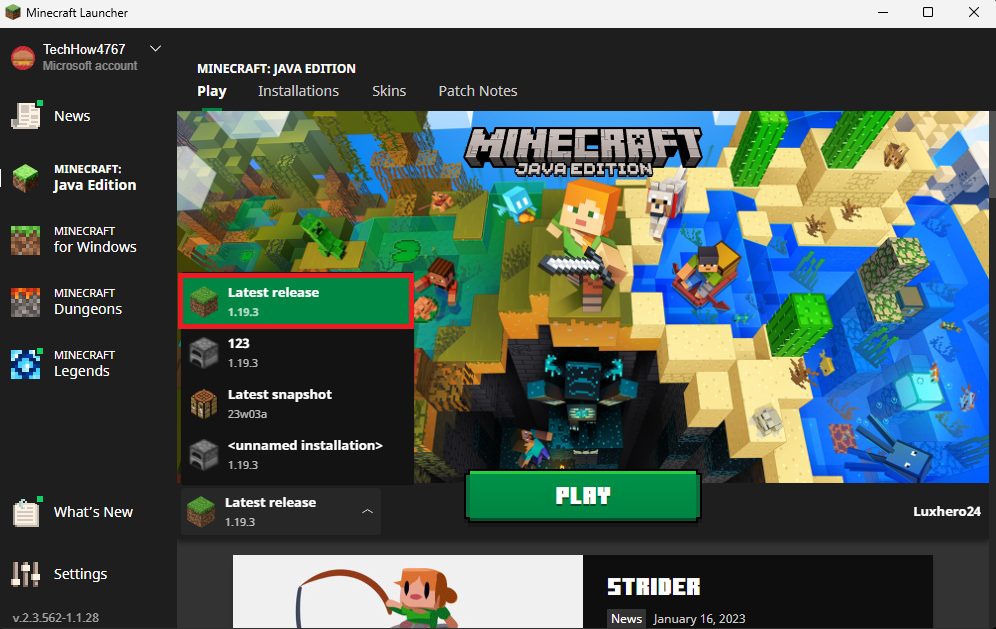
Task: Open the Strider news thumbnail image
Action: coord(408,592)
